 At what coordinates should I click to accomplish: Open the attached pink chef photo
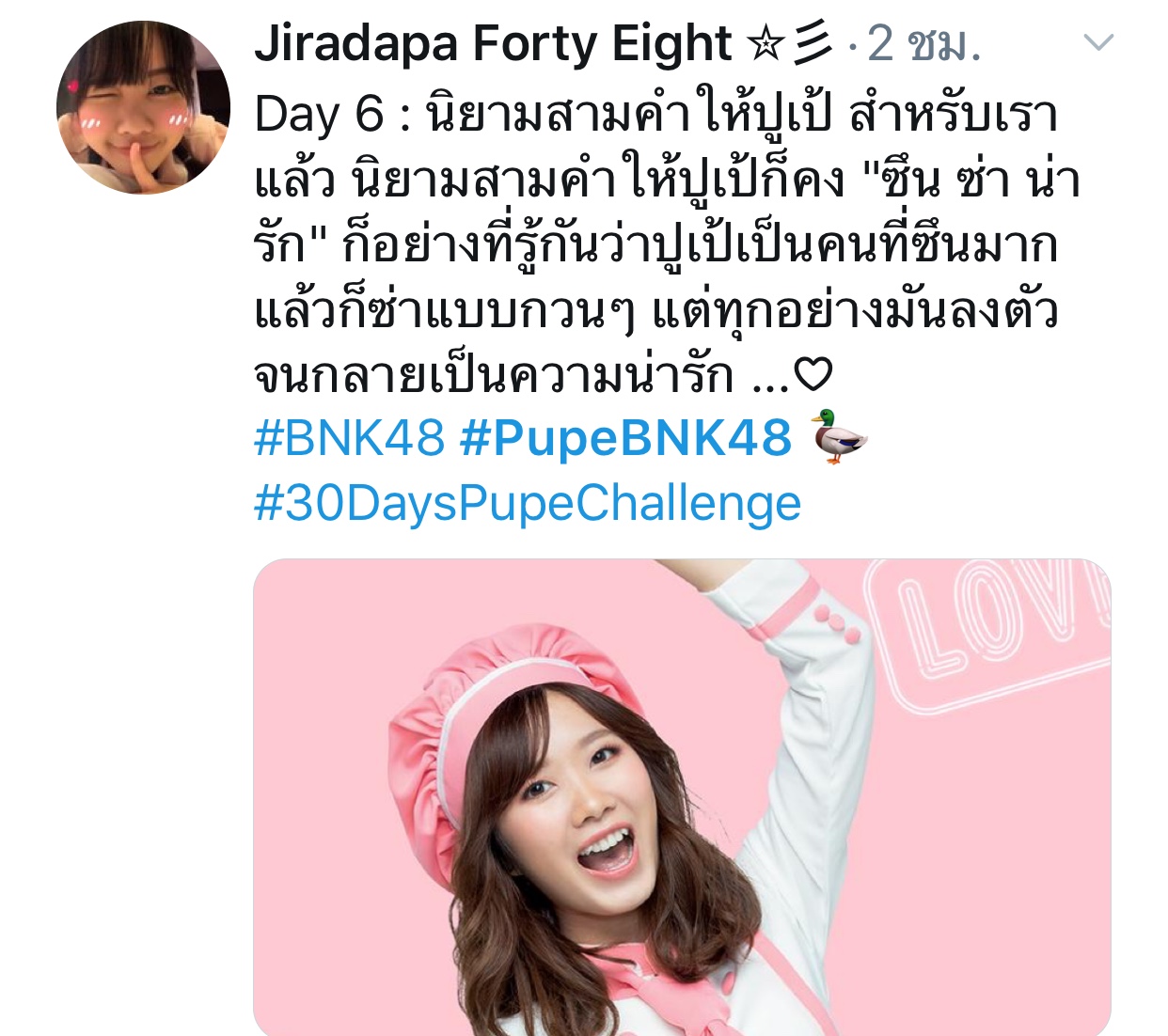(x=682, y=797)
